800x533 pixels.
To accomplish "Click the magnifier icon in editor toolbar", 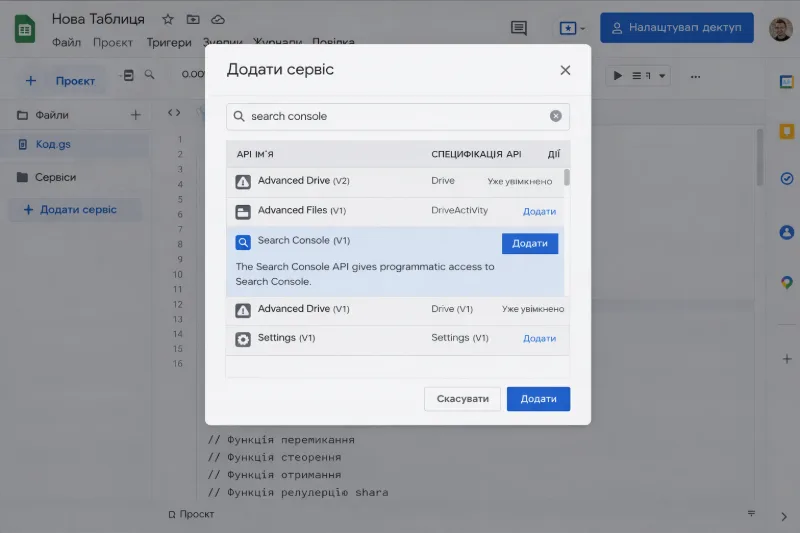I will pyautogui.click(x=149, y=75).
